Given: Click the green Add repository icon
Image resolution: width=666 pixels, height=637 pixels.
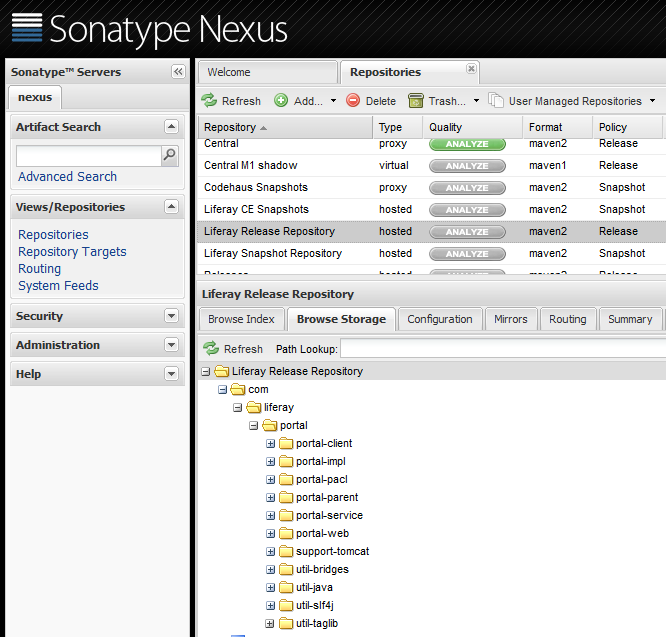Looking at the screenshot, I should [x=281, y=101].
